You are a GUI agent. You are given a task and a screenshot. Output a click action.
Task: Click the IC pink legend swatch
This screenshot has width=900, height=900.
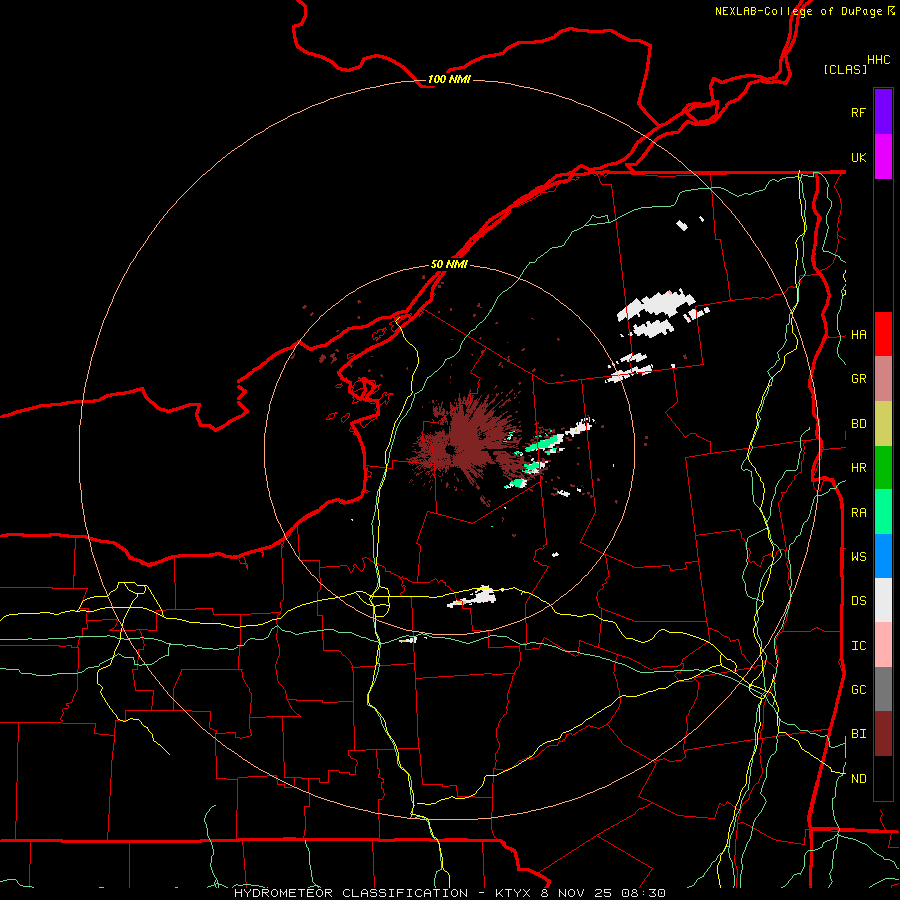883,645
